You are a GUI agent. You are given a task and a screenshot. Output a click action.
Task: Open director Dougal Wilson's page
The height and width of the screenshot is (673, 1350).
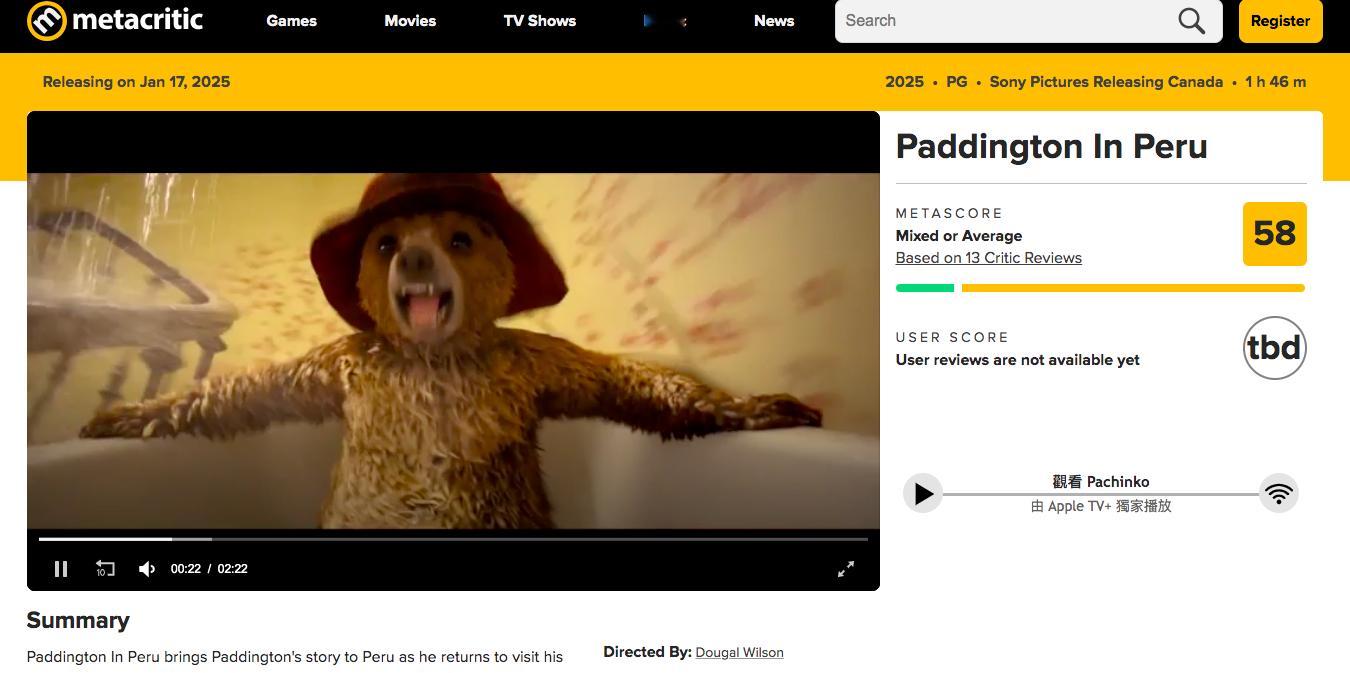[740, 653]
